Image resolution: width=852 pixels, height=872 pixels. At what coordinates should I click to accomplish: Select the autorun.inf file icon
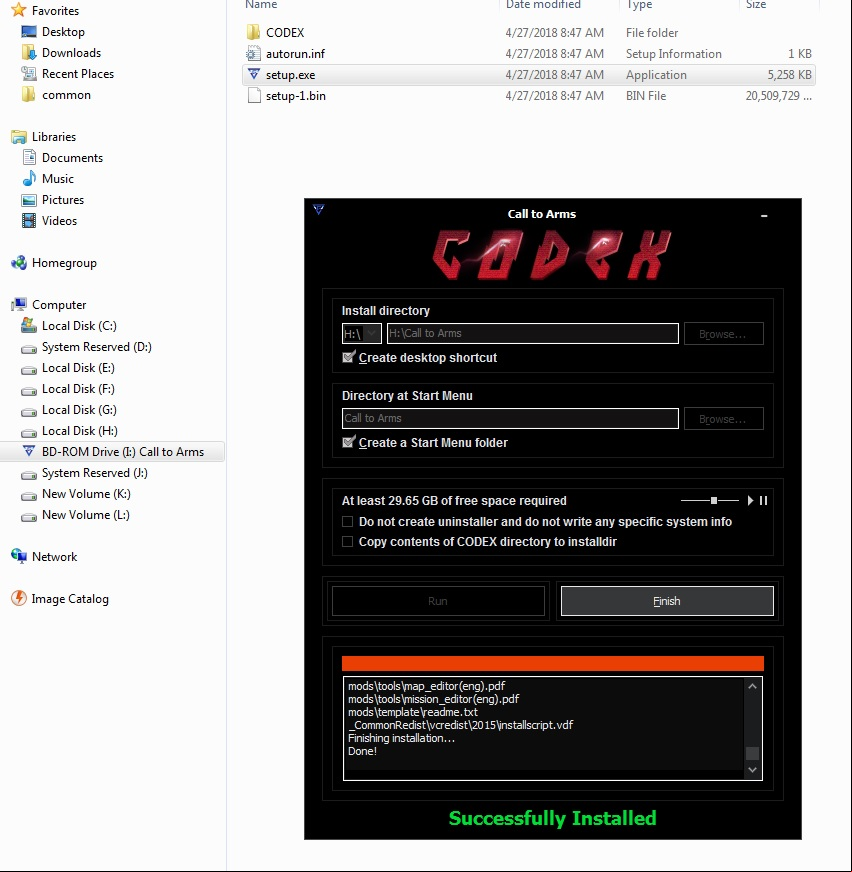(x=254, y=53)
